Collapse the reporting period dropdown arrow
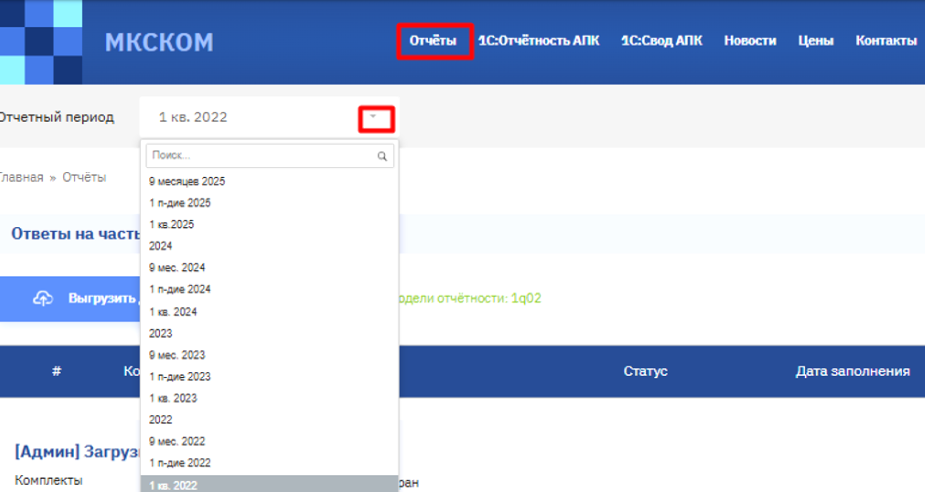This screenshot has width=925, height=492. (x=375, y=118)
